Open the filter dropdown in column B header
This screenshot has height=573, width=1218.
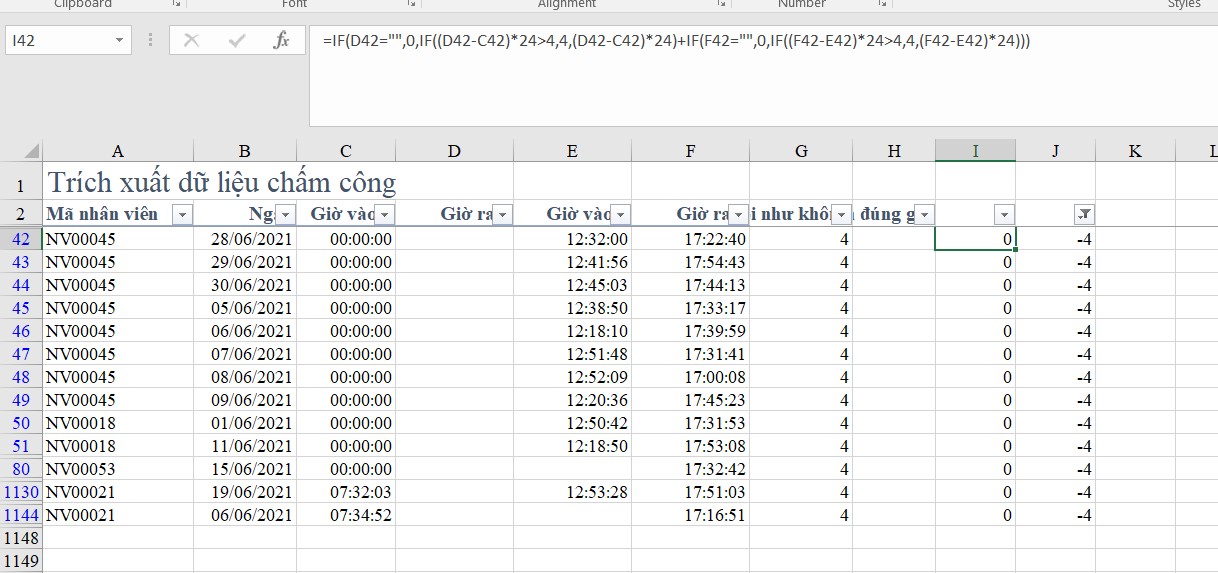pyautogui.click(x=285, y=214)
